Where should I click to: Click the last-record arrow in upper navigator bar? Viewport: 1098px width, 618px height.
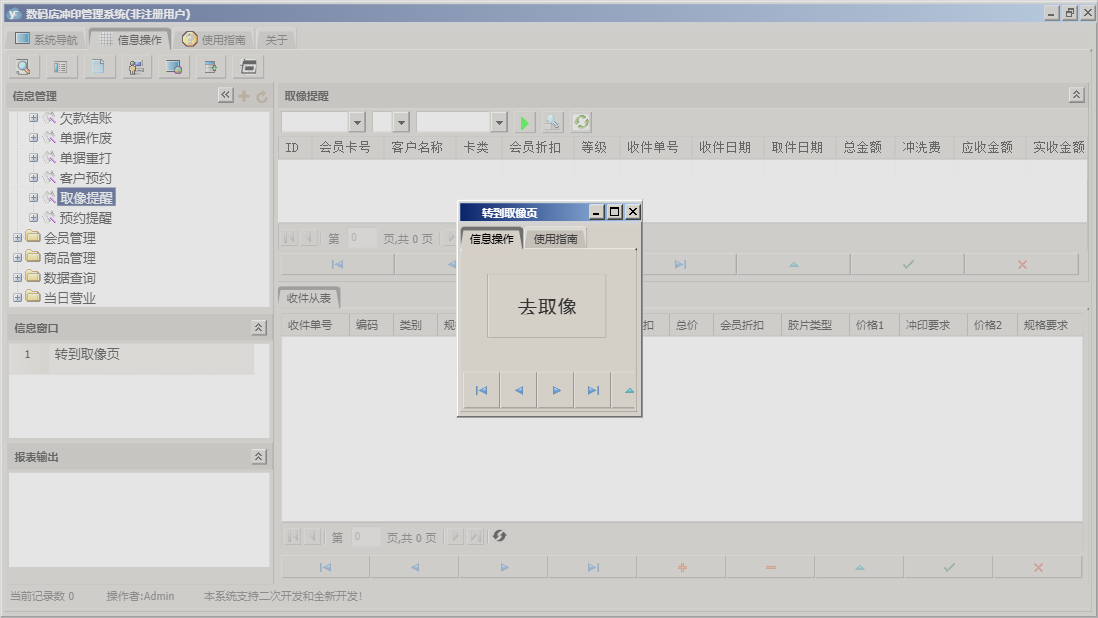coord(680,265)
